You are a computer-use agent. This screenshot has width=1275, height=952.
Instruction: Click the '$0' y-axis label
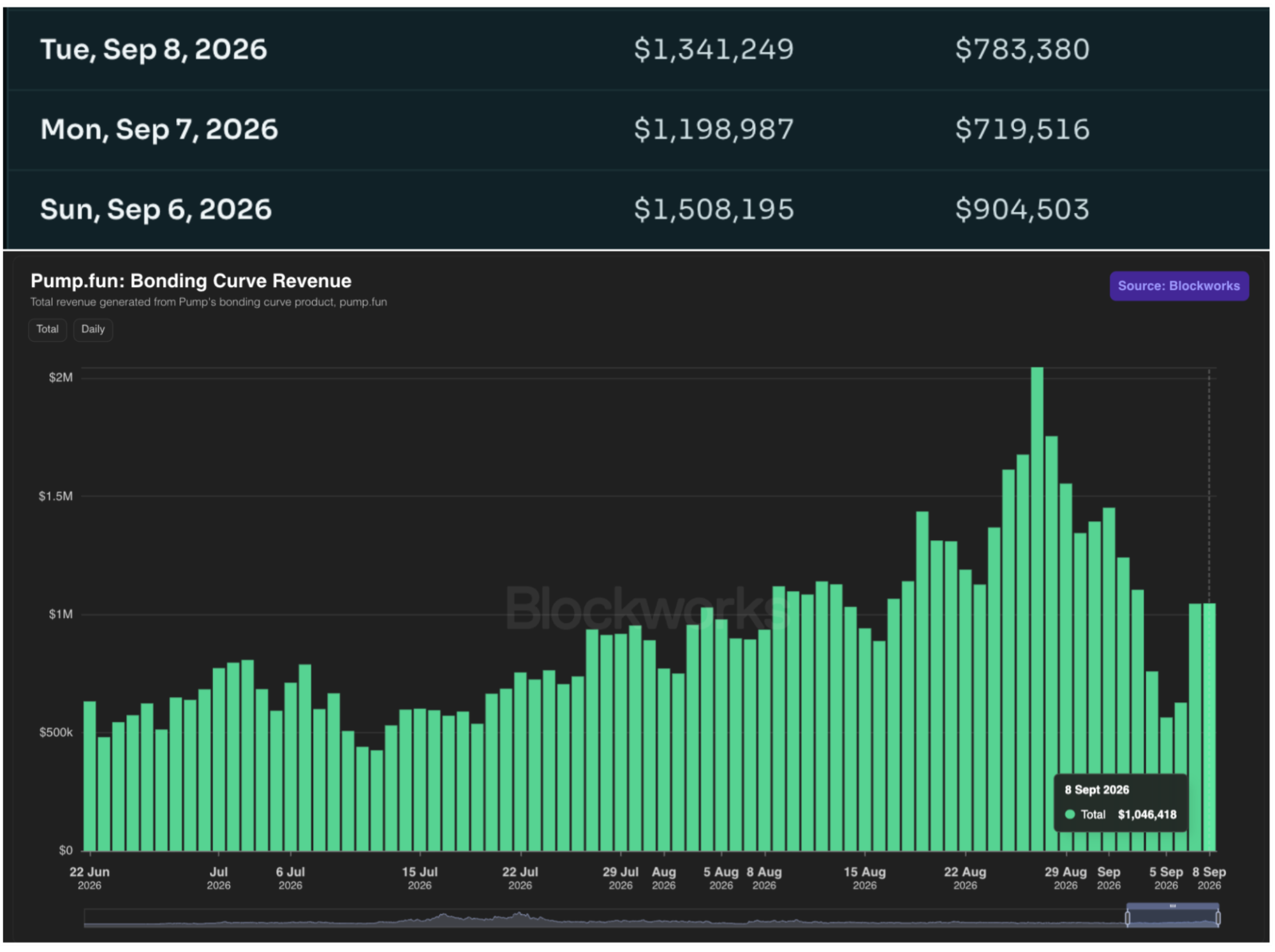66,850
